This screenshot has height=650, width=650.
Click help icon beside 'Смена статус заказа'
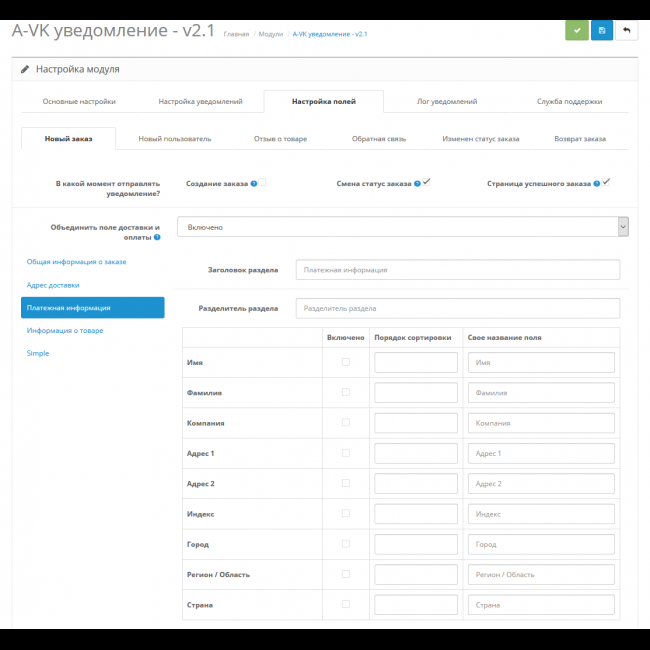coord(417,184)
